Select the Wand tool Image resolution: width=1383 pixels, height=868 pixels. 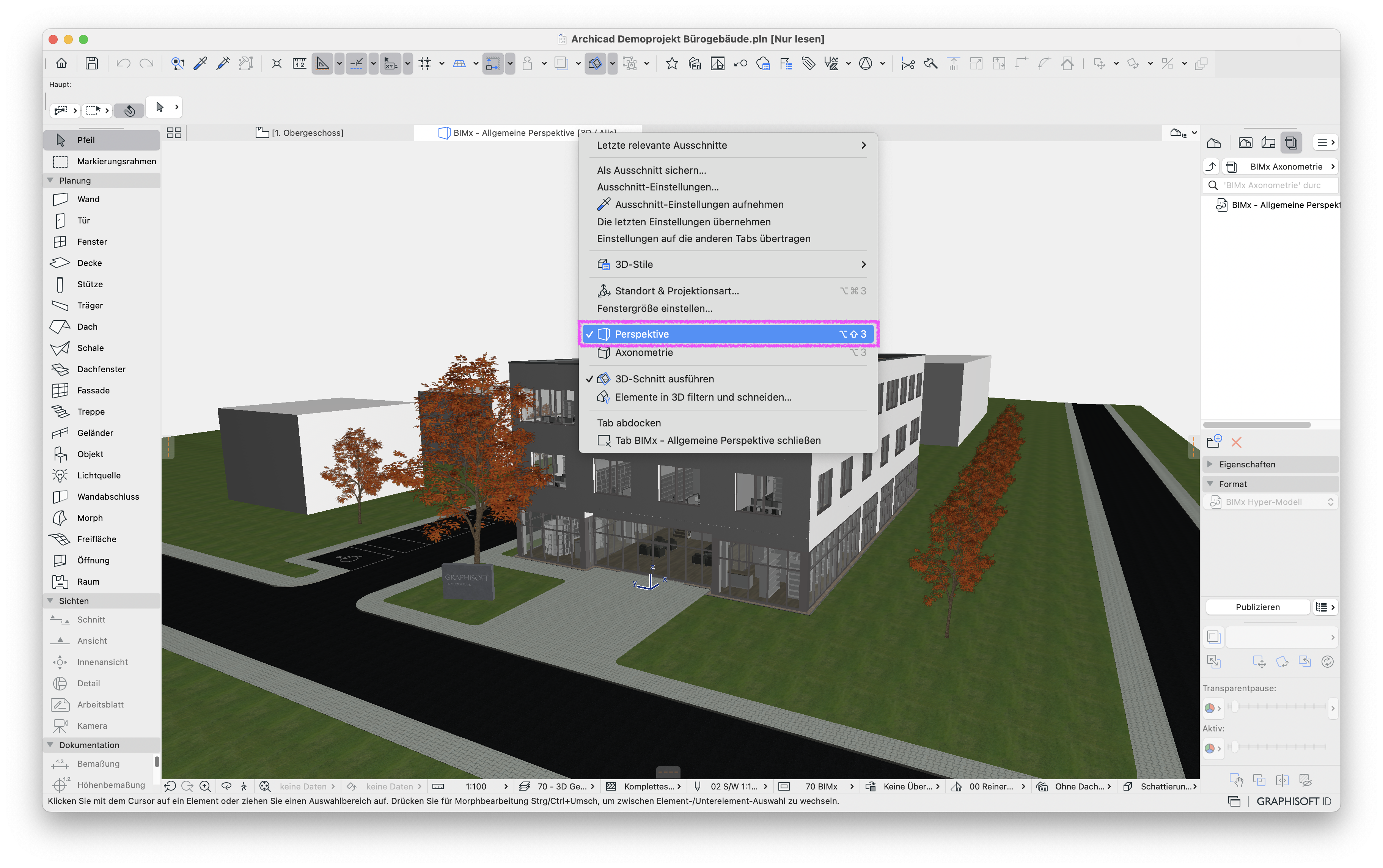102,199
